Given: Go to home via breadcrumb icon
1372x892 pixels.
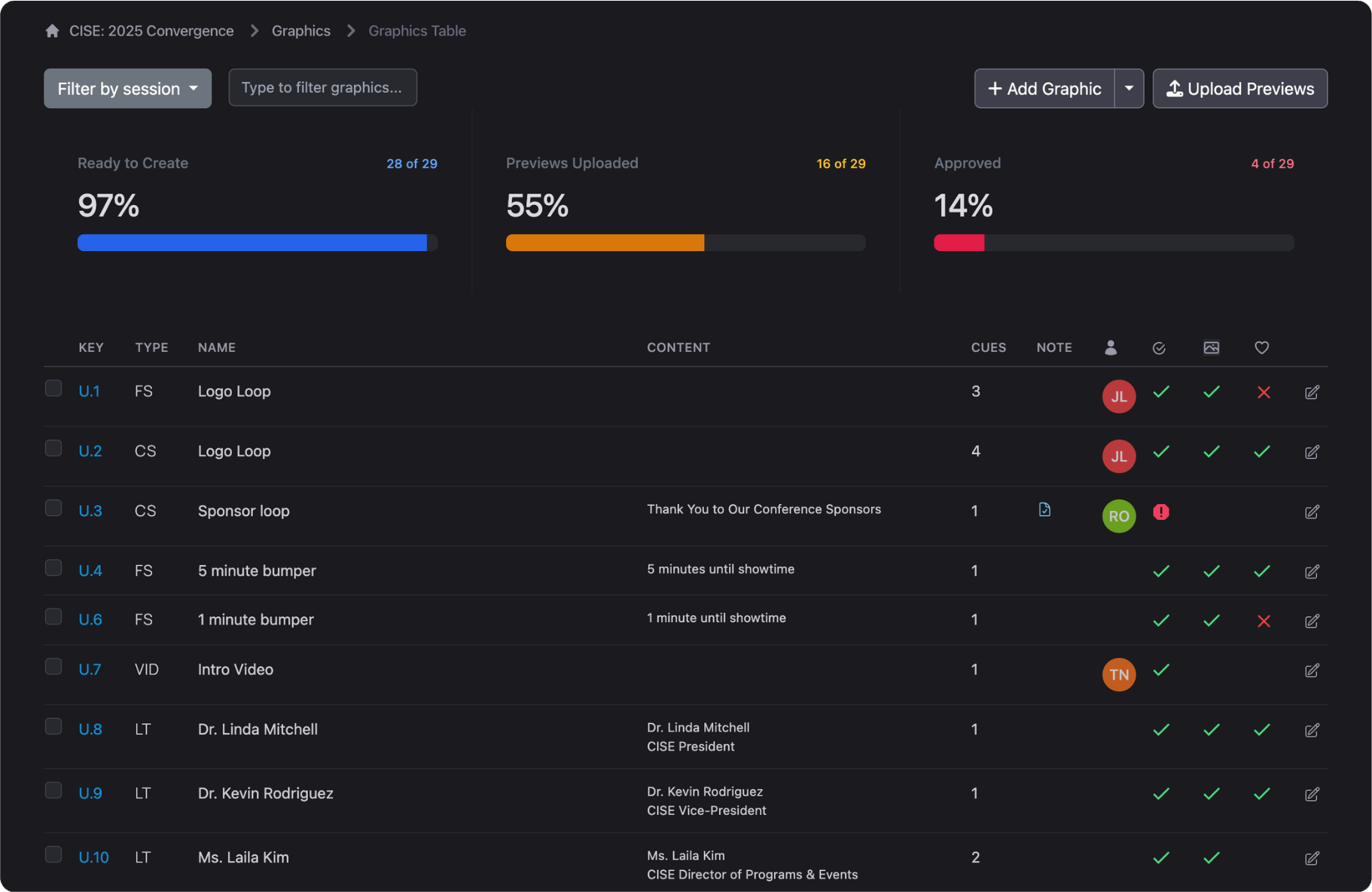Looking at the screenshot, I should tap(52, 31).
